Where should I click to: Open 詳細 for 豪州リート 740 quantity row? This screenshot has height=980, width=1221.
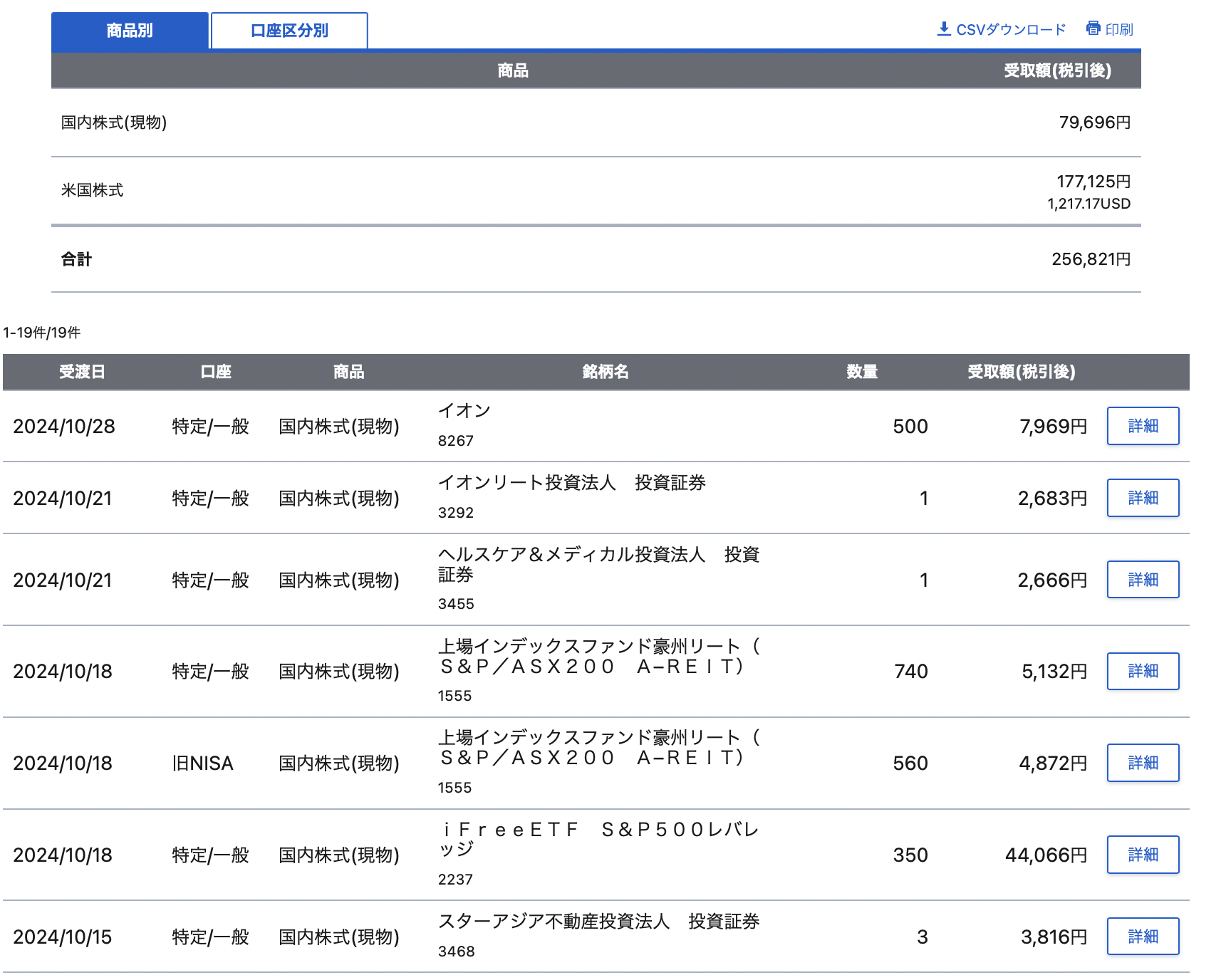click(x=1143, y=671)
